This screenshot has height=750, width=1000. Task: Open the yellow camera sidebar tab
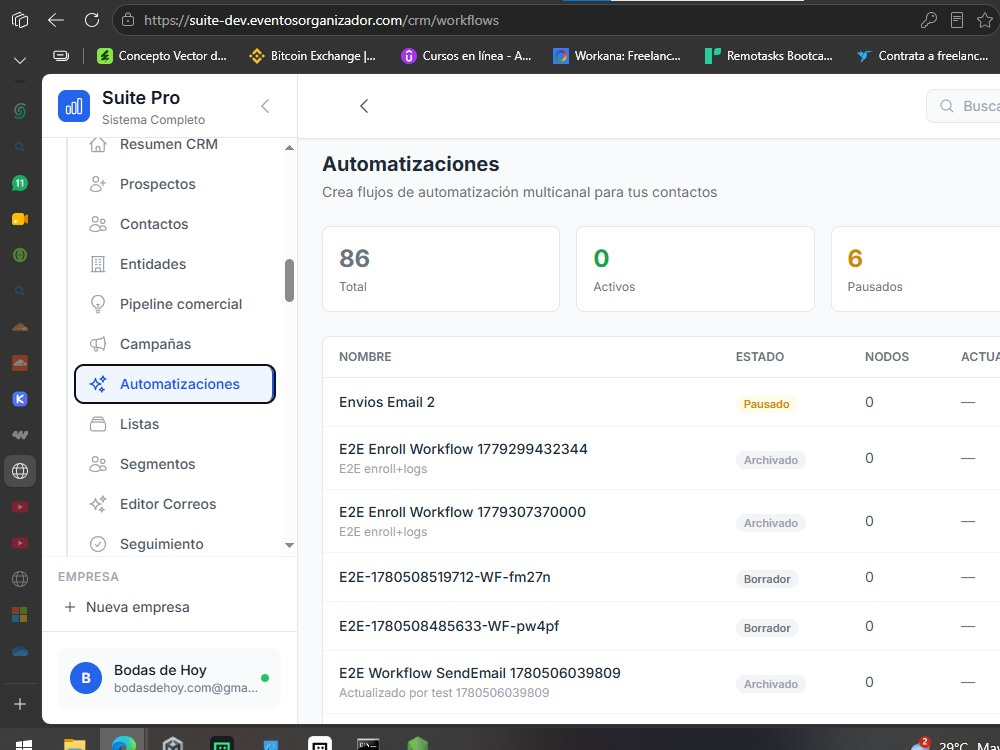(x=20, y=219)
